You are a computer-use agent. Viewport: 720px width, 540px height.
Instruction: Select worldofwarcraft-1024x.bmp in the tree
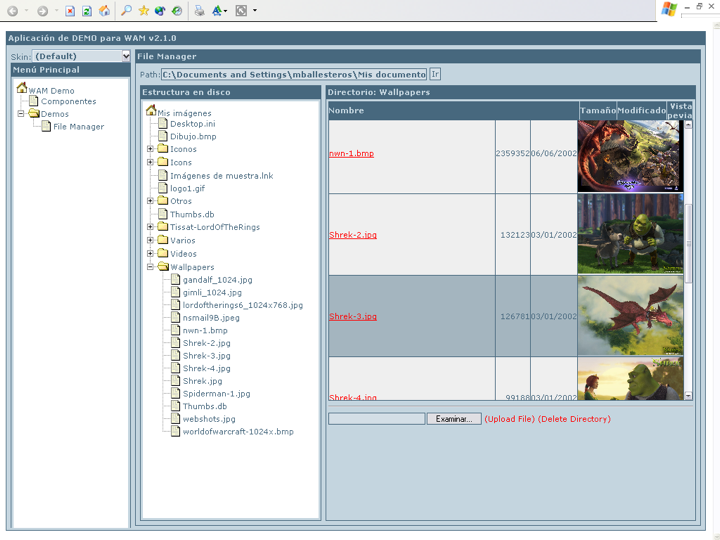coord(238,432)
